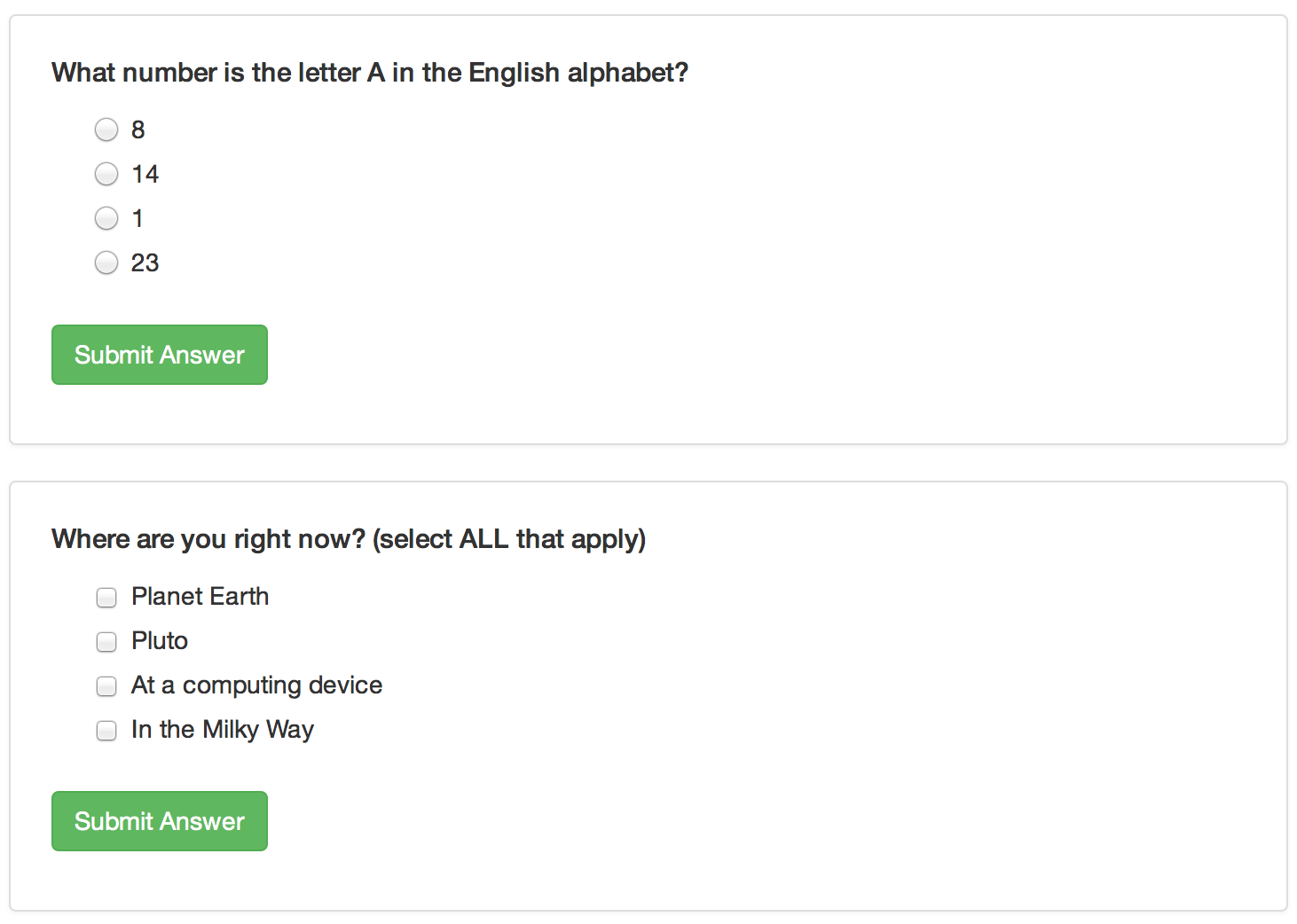Click the "23" answer label text
This screenshot has height=924, width=1297.
tap(145, 262)
